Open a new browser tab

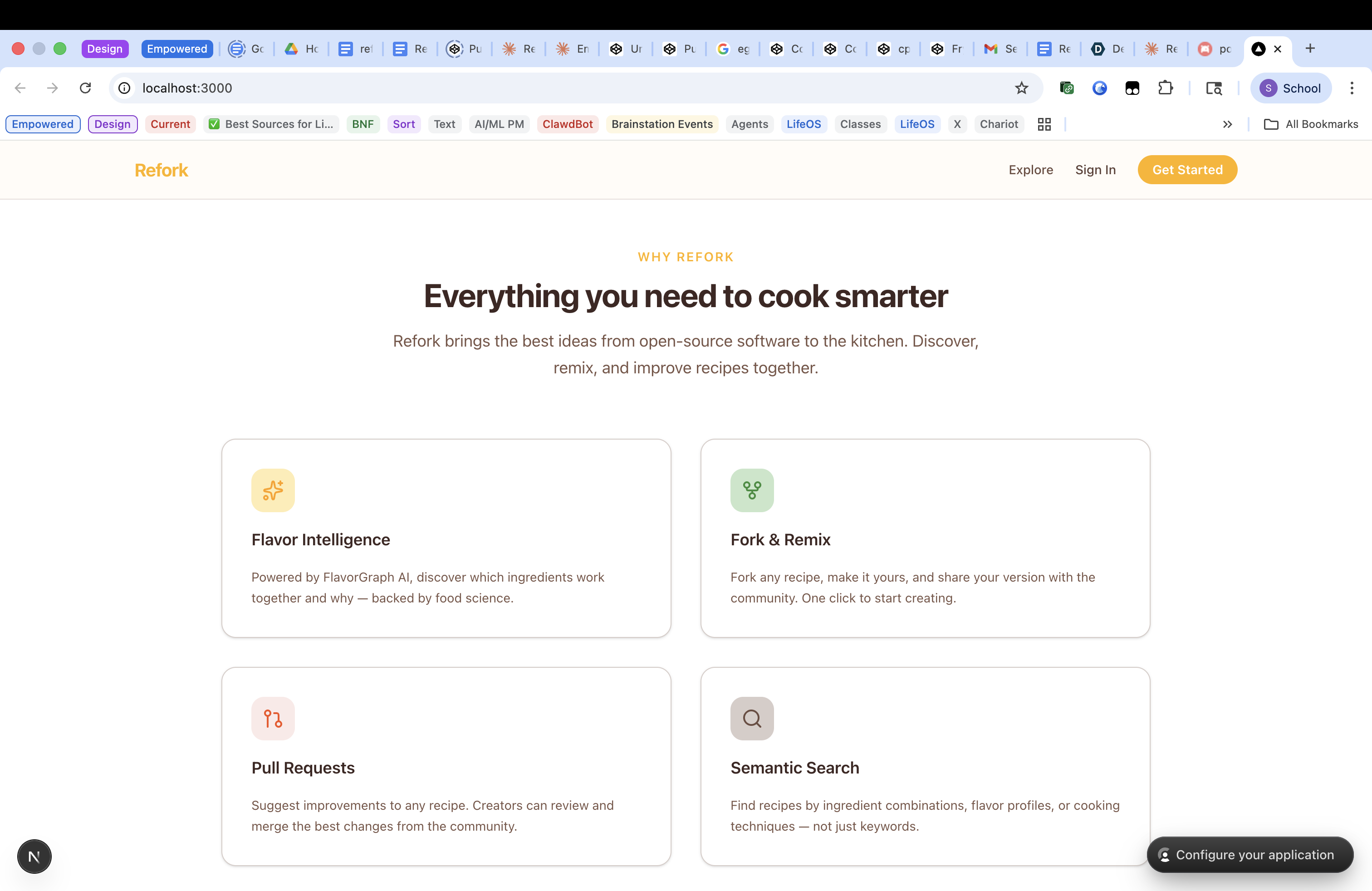coord(1310,49)
